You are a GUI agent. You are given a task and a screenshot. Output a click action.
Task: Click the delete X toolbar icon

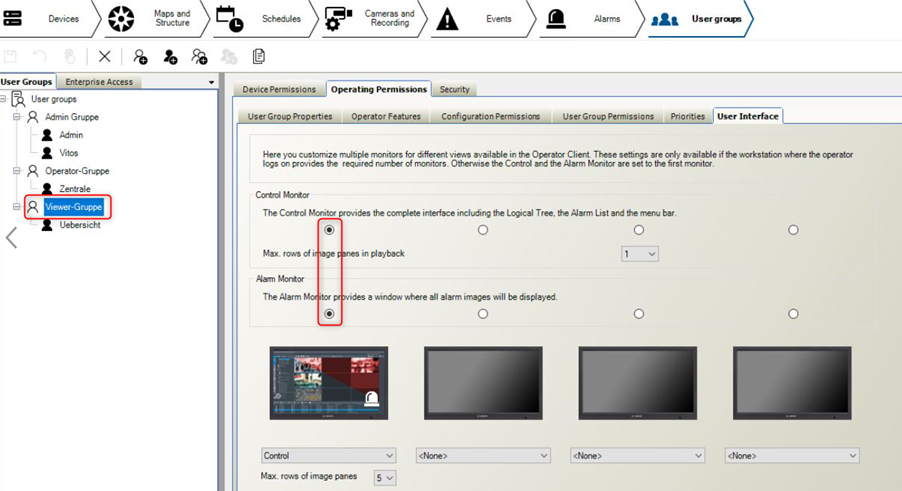pyautogui.click(x=104, y=57)
